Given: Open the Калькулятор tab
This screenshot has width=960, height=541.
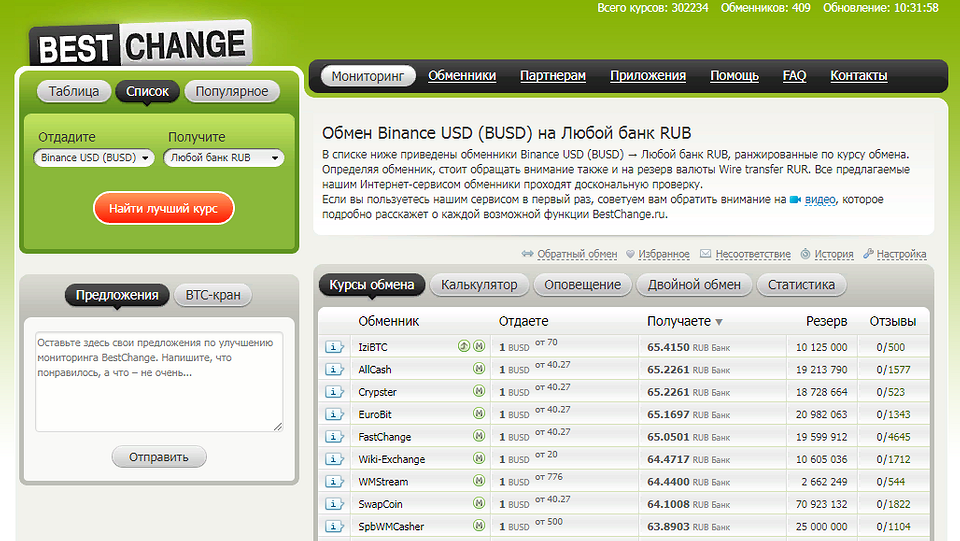Looking at the screenshot, I should tap(479, 285).
